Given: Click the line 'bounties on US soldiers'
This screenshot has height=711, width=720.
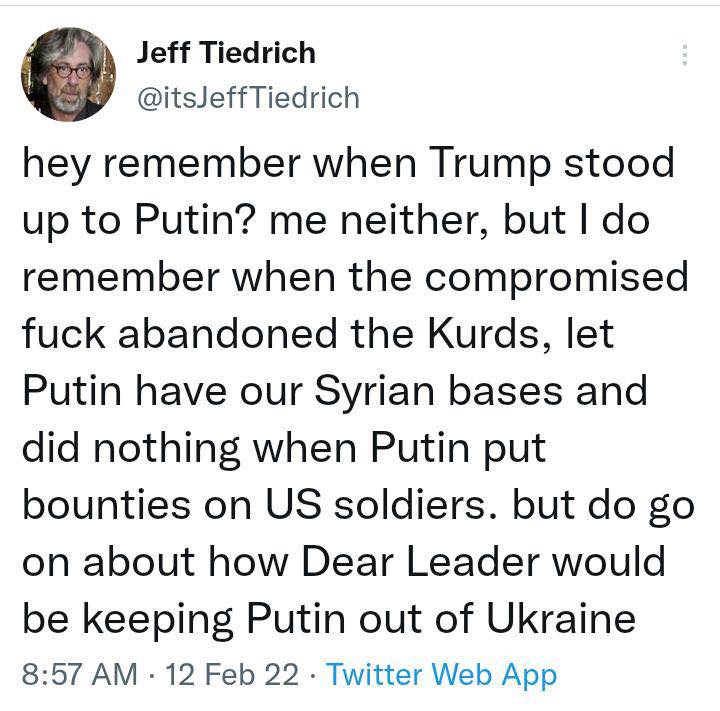Looking at the screenshot, I should 358,505.
